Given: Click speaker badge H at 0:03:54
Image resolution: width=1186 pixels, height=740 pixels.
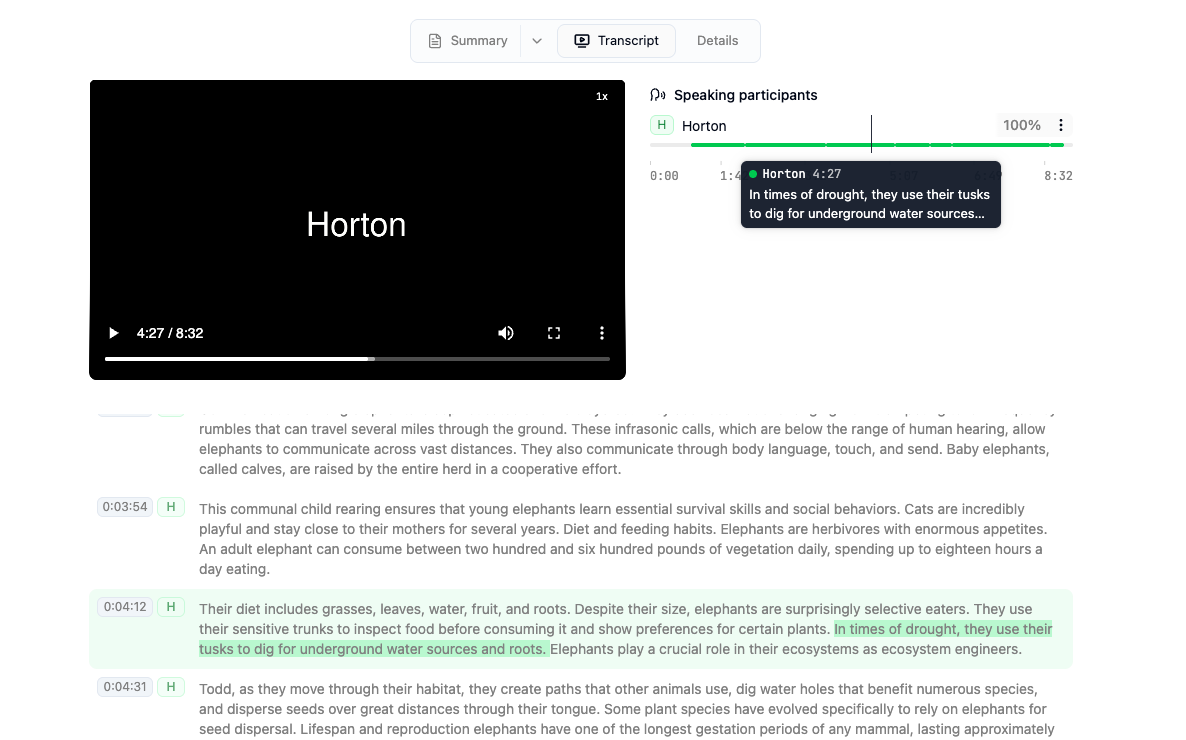Looking at the screenshot, I should (x=171, y=507).
